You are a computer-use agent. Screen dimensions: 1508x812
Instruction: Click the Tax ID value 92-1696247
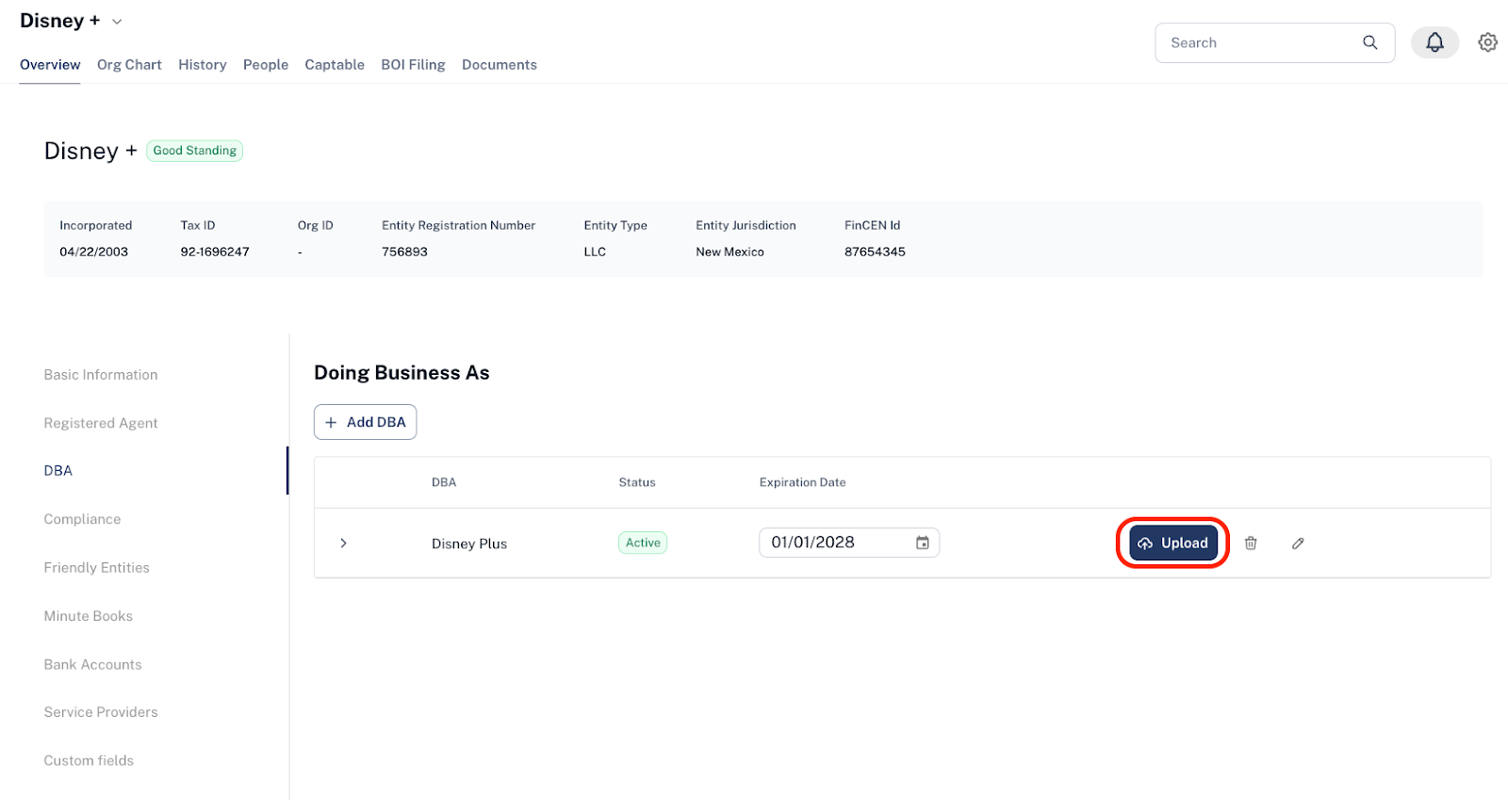(215, 252)
